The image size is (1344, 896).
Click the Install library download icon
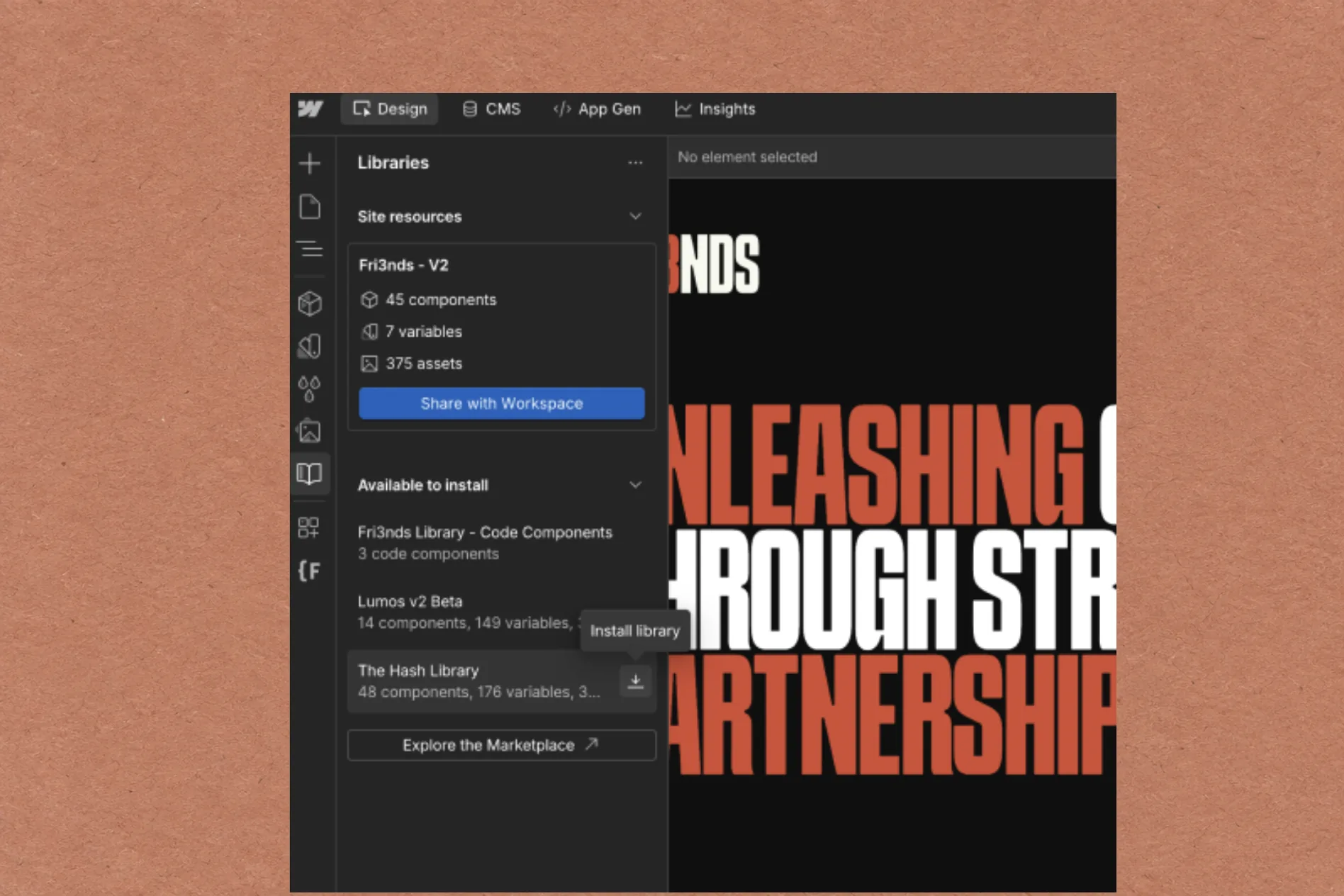coord(636,682)
